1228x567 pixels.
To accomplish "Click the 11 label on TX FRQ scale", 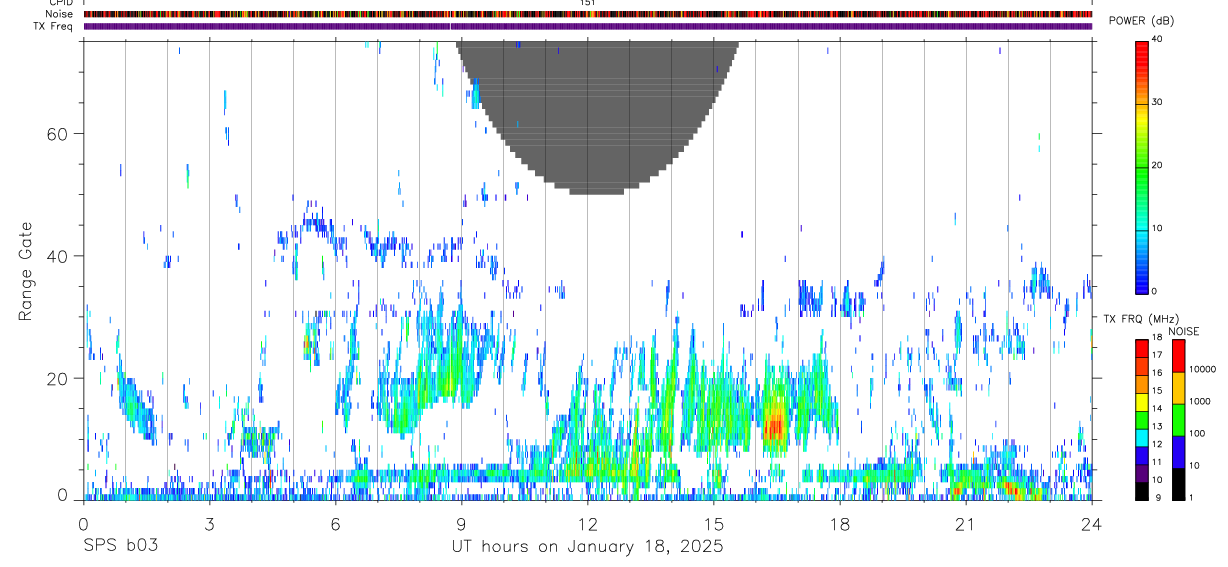I will 1157,463.
